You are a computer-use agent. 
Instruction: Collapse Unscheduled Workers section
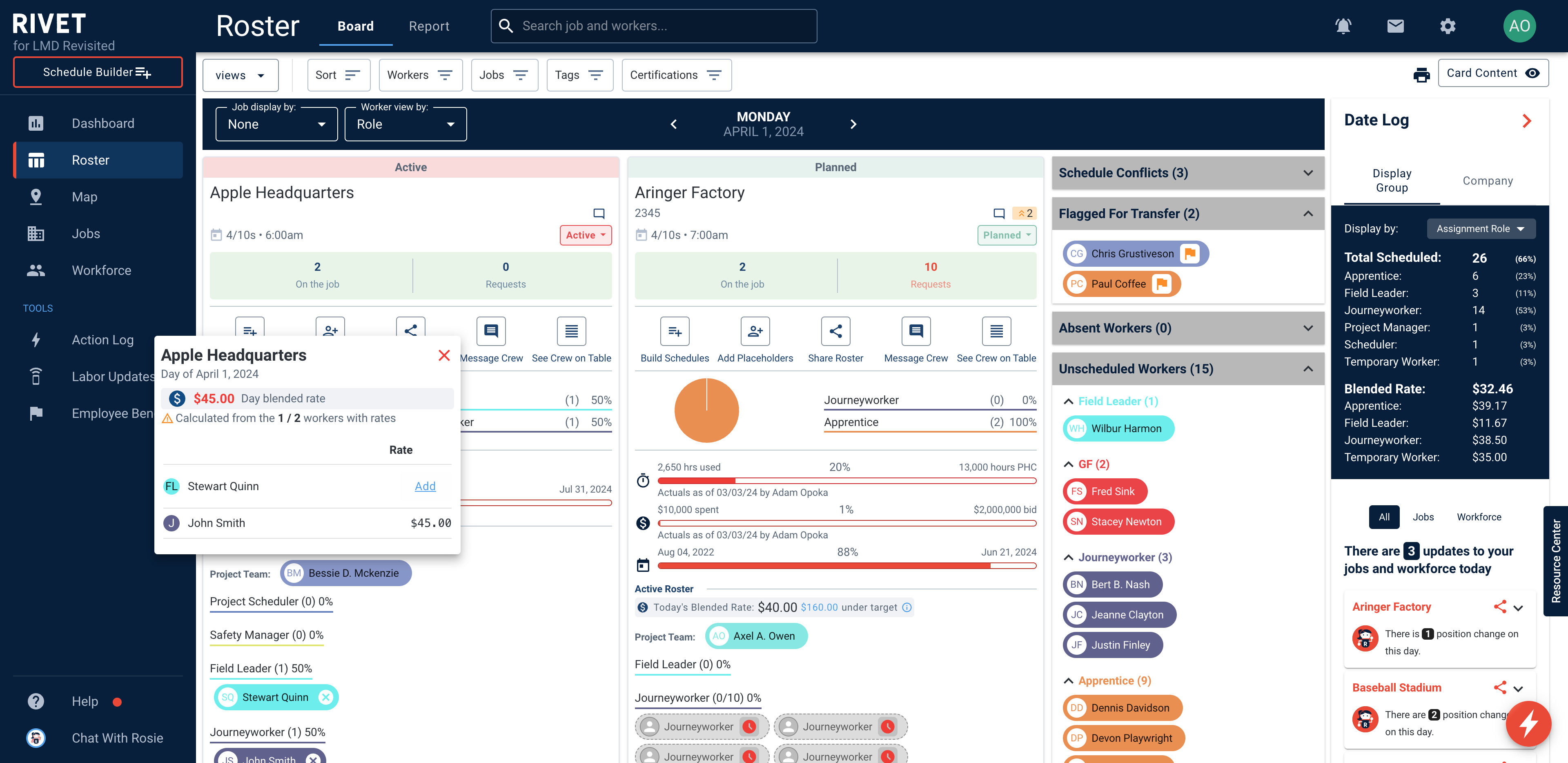[1187, 369]
